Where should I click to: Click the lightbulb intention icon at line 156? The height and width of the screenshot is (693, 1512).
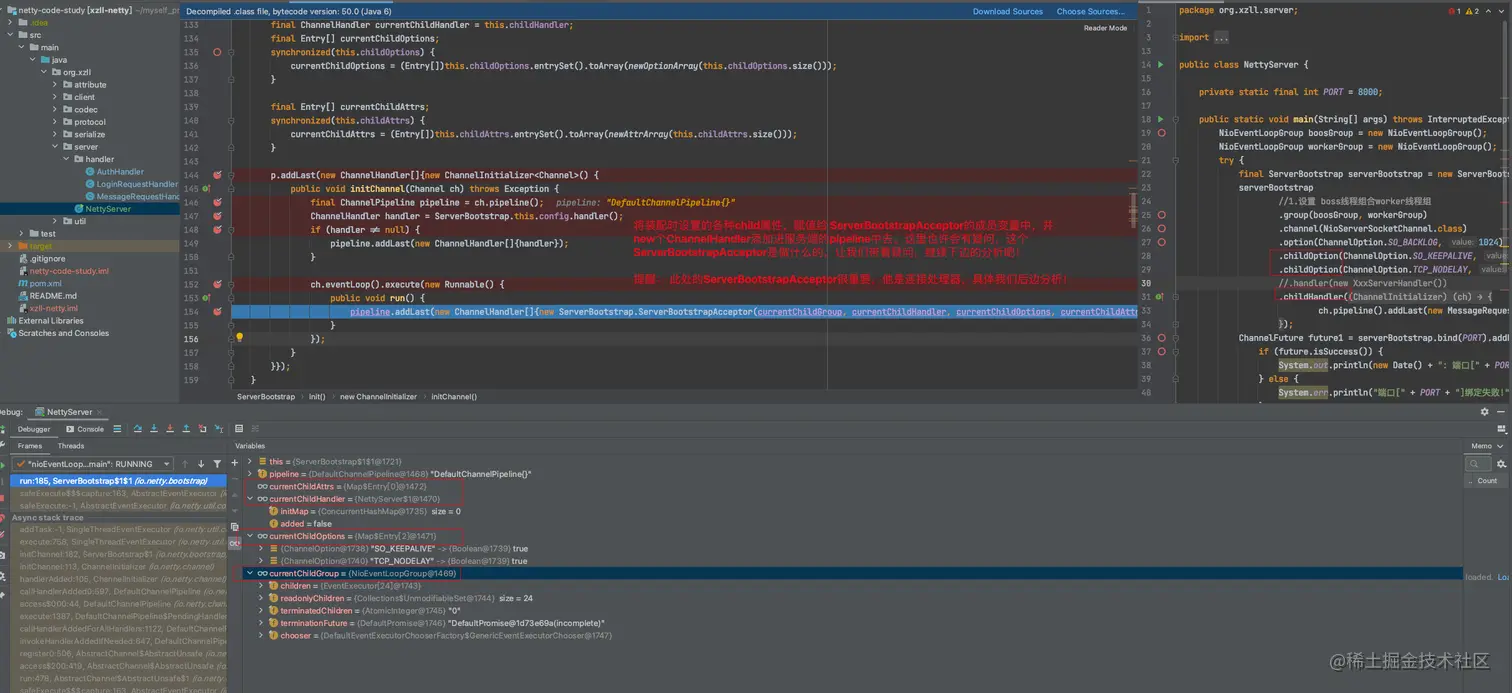point(239,338)
